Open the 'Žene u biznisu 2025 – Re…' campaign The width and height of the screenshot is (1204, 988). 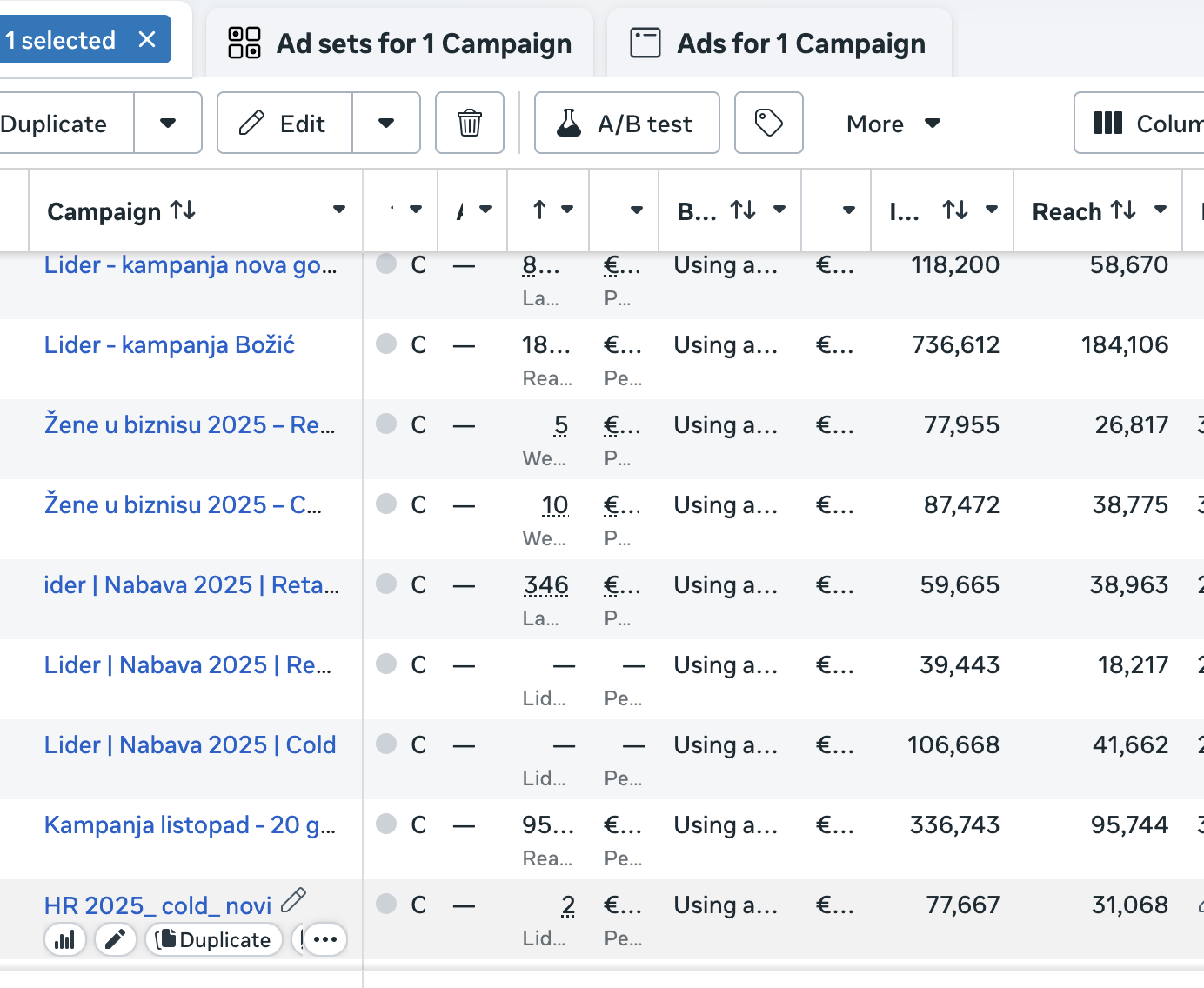[x=190, y=425]
